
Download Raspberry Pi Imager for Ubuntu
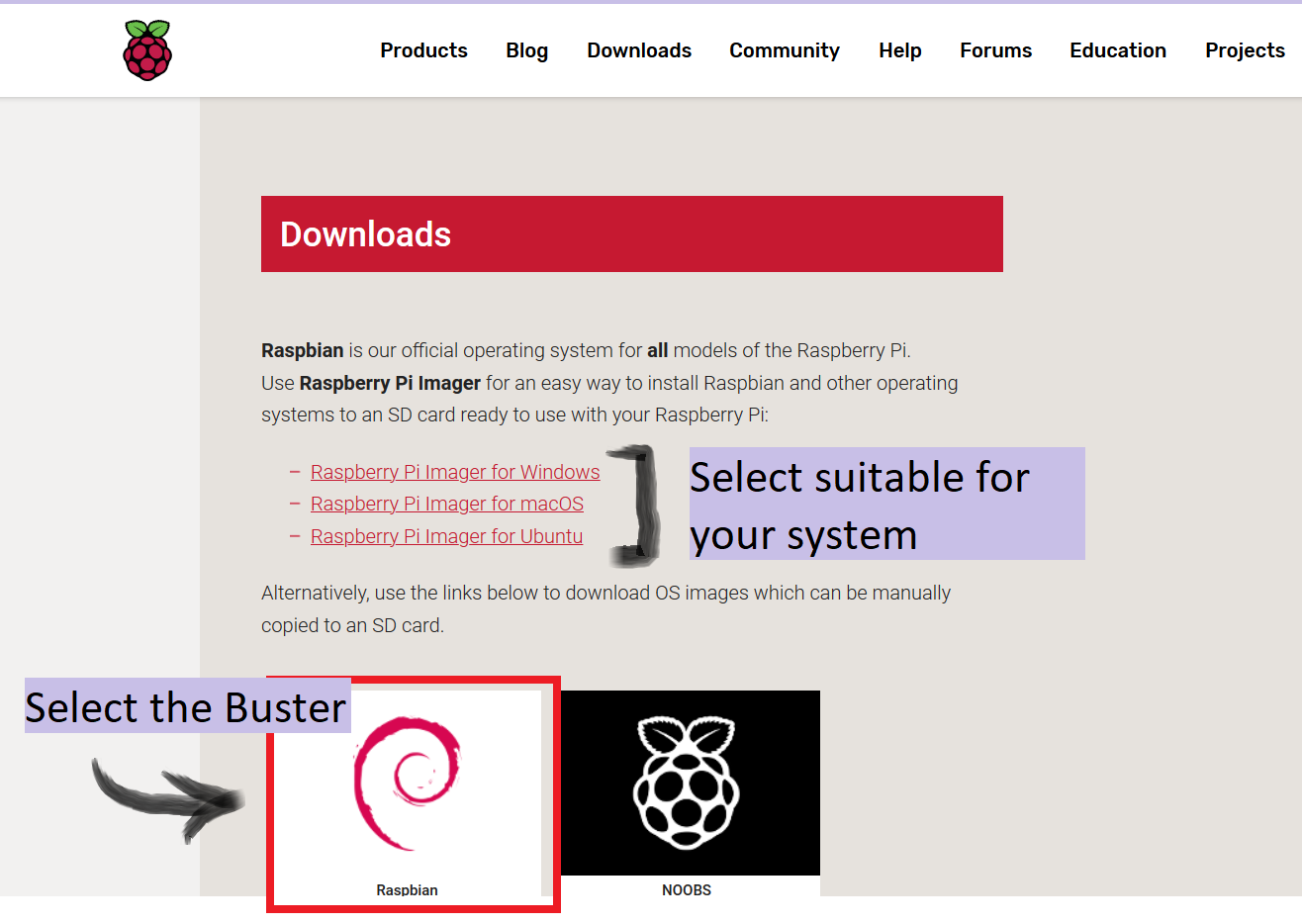point(447,535)
